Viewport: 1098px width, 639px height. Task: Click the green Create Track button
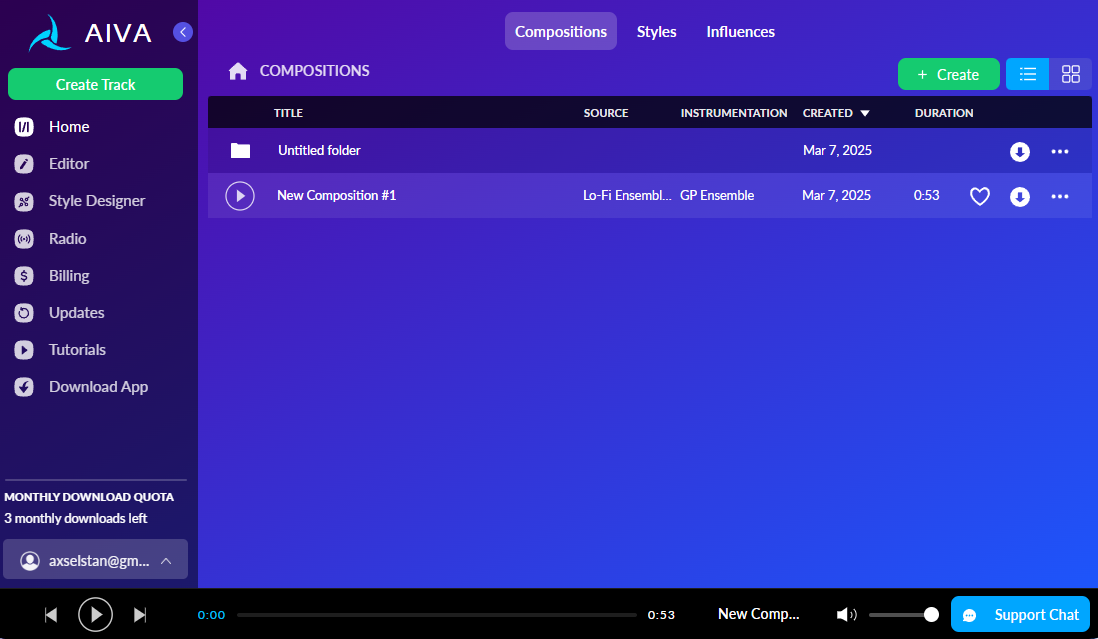click(96, 85)
